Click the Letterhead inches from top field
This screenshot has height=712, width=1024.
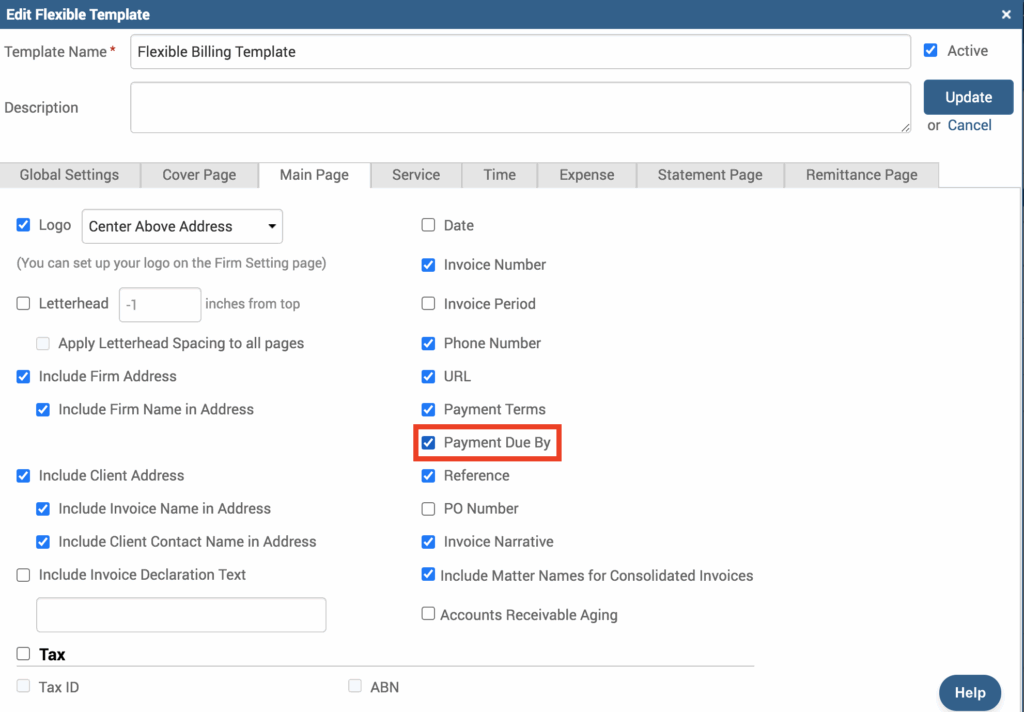tap(160, 304)
